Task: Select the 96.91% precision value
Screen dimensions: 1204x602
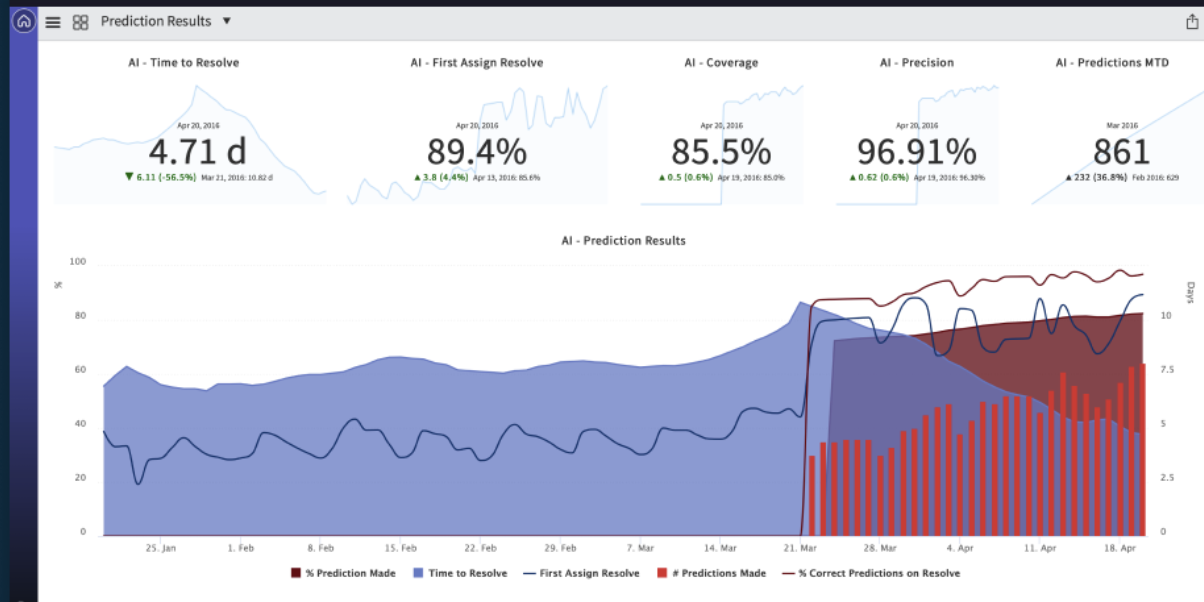Action: [917, 151]
